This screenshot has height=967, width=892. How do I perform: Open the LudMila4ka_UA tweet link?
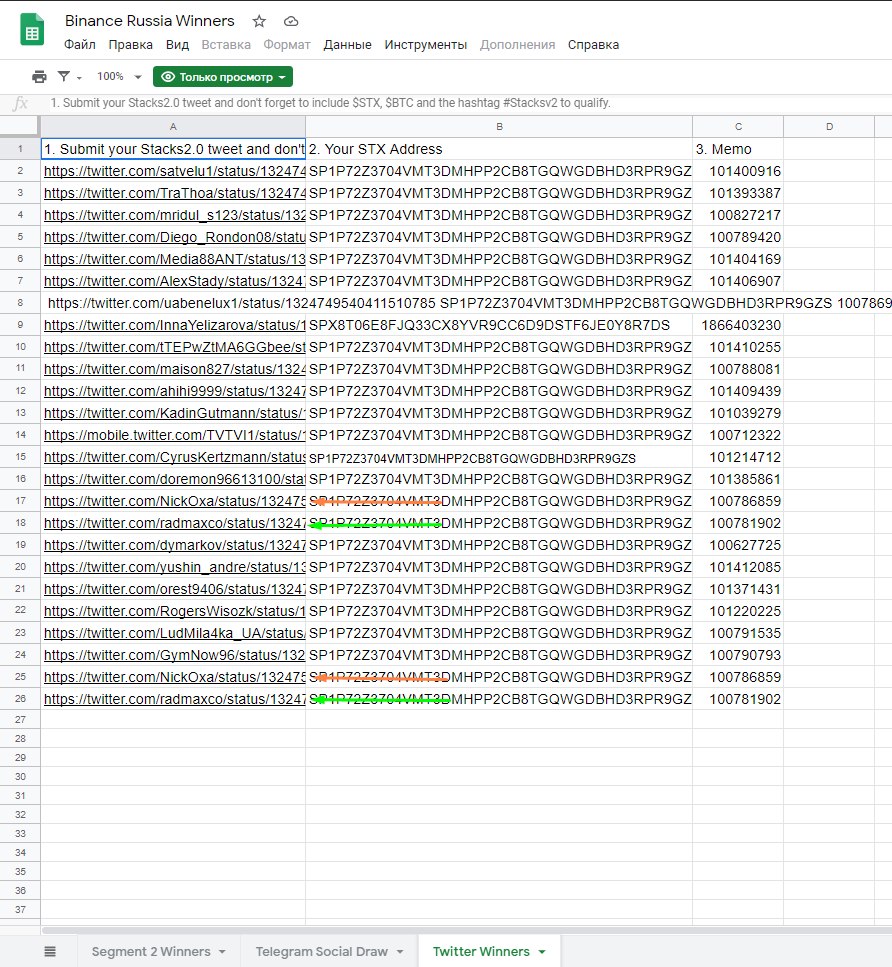[175, 633]
